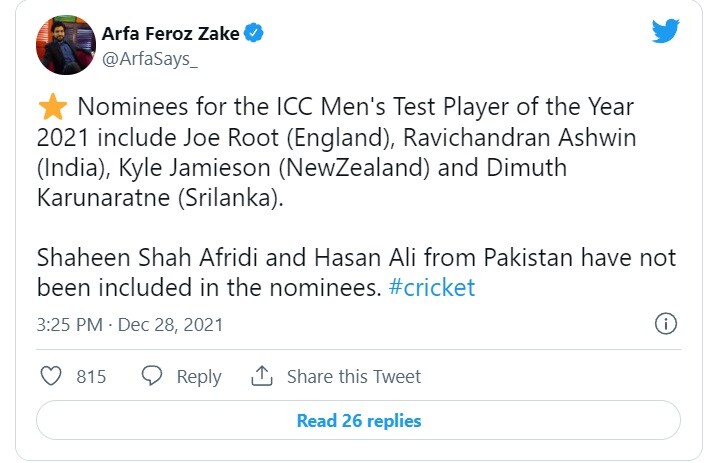Click the 3:25 PM Dec 28, 2021 timestamp
Screen dimensions: 715x463
130,325
